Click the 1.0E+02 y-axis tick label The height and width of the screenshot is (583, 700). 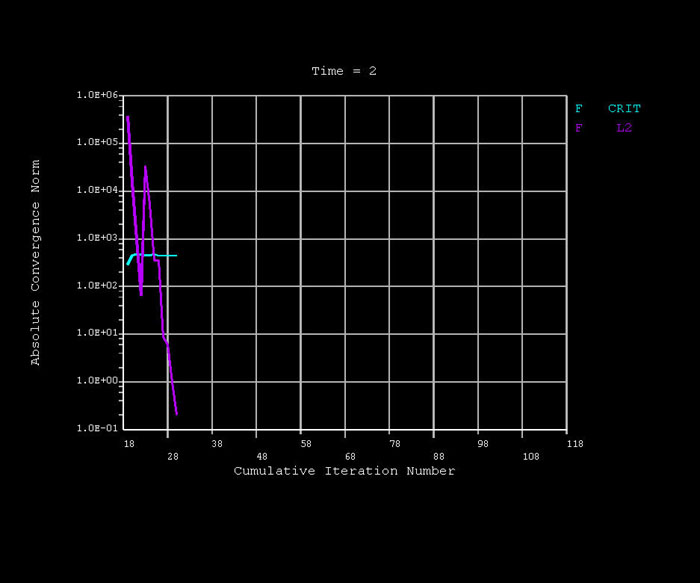97,286
